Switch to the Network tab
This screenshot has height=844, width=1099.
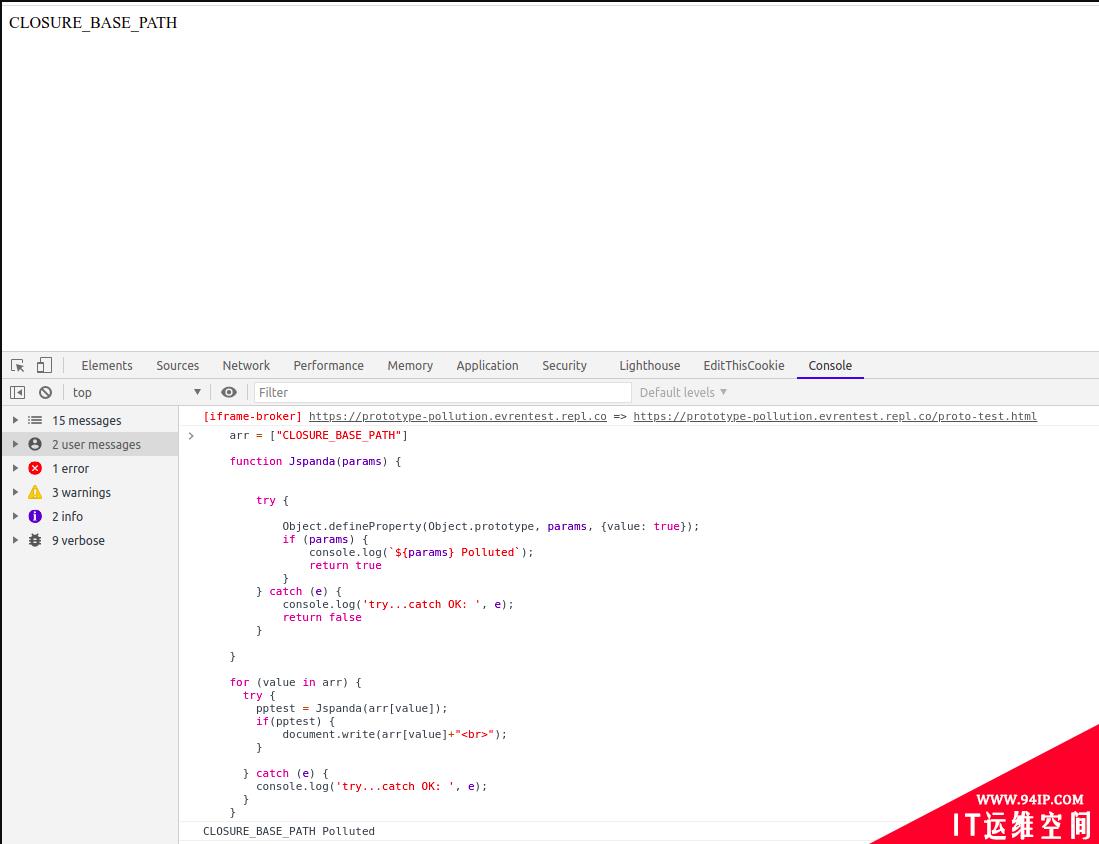click(x=246, y=365)
